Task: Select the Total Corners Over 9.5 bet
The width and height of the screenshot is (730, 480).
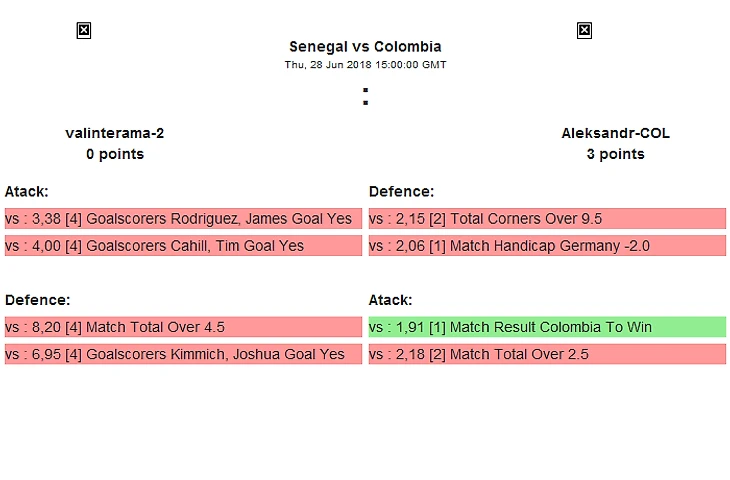Action: pos(547,219)
